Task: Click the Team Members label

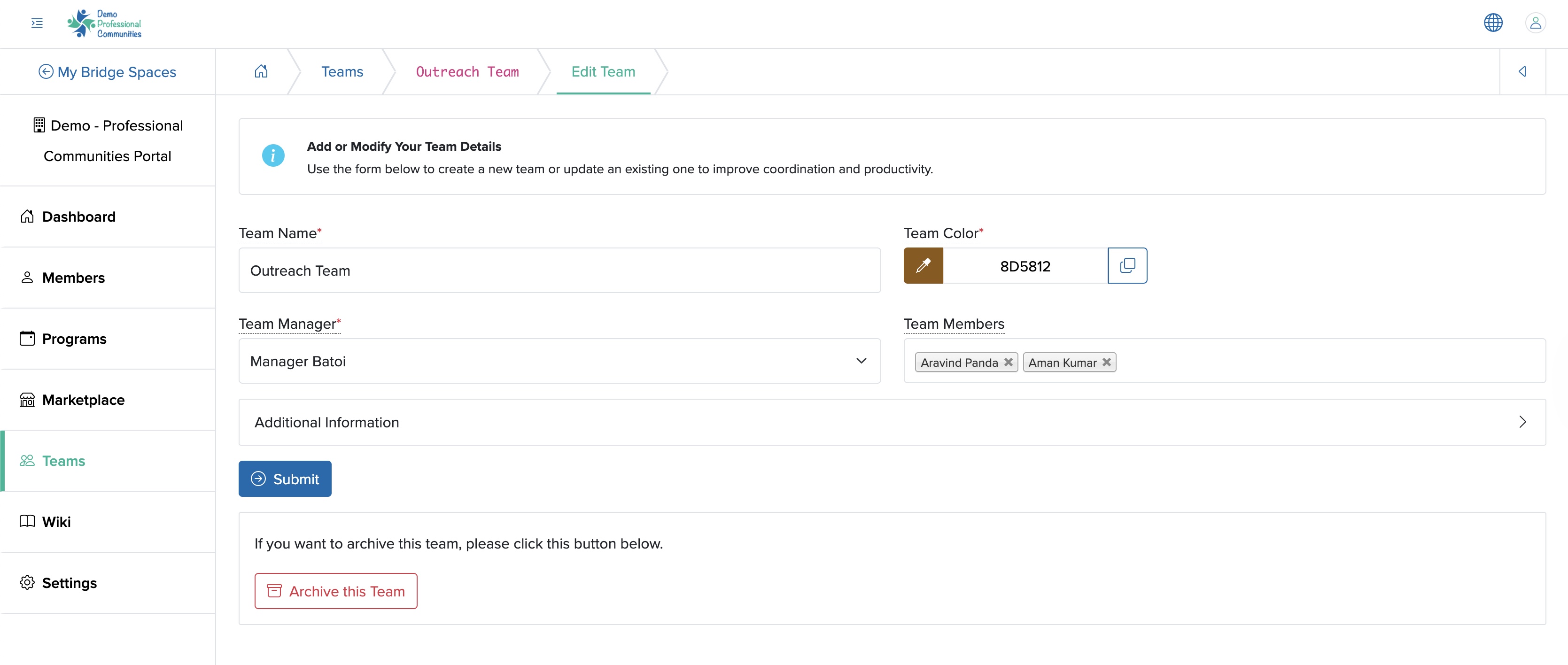Action: click(x=954, y=324)
